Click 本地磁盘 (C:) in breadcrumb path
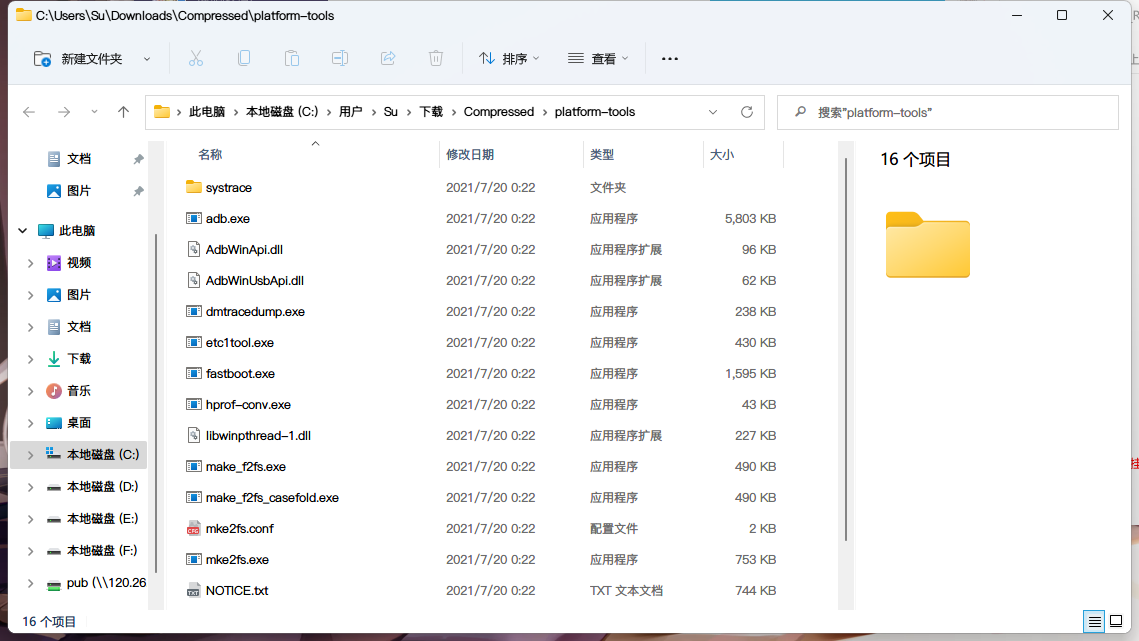The image size is (1139, 641). point(282,112)
